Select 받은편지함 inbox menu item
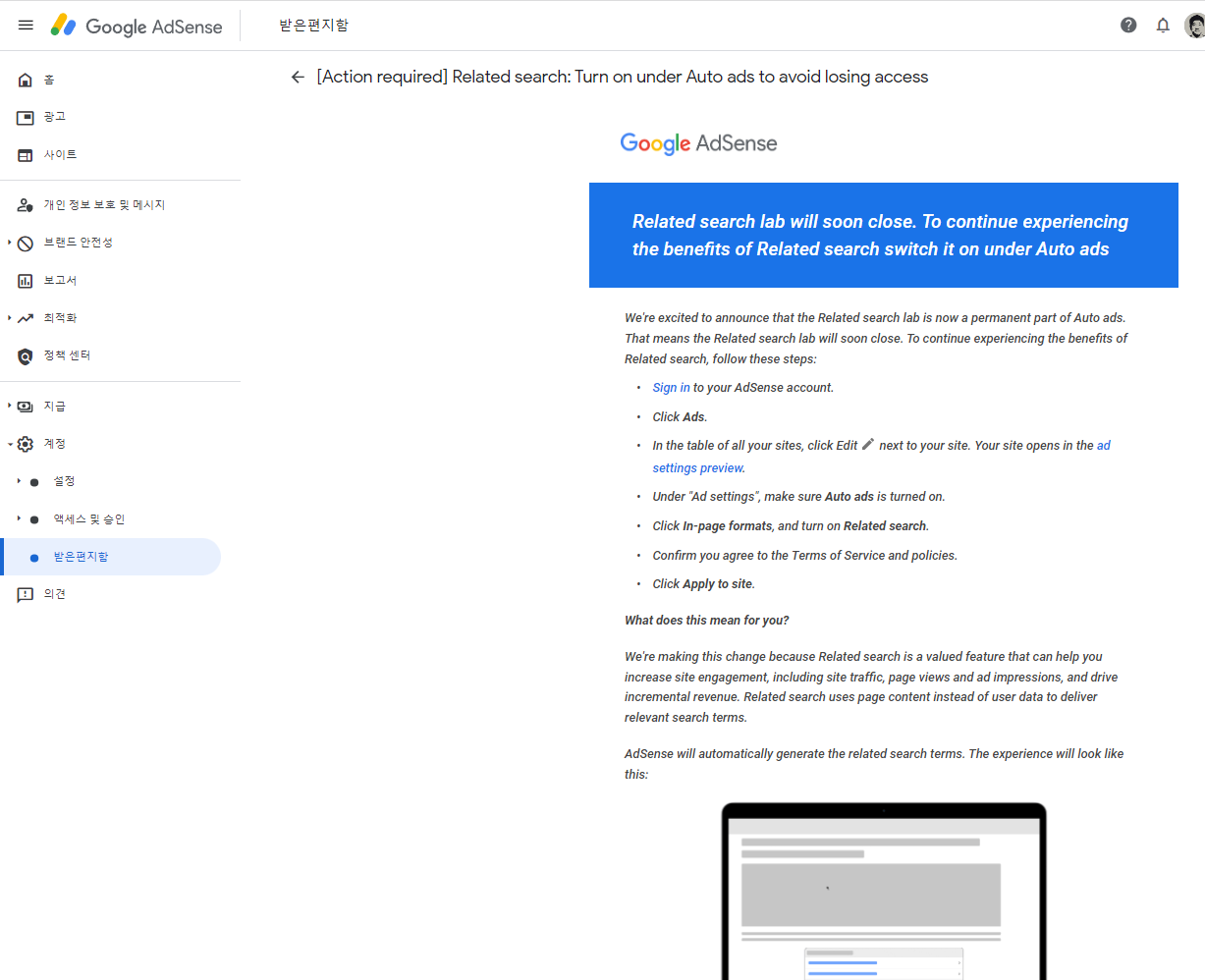The image size is (1205, 980). [x=110, y=557]
